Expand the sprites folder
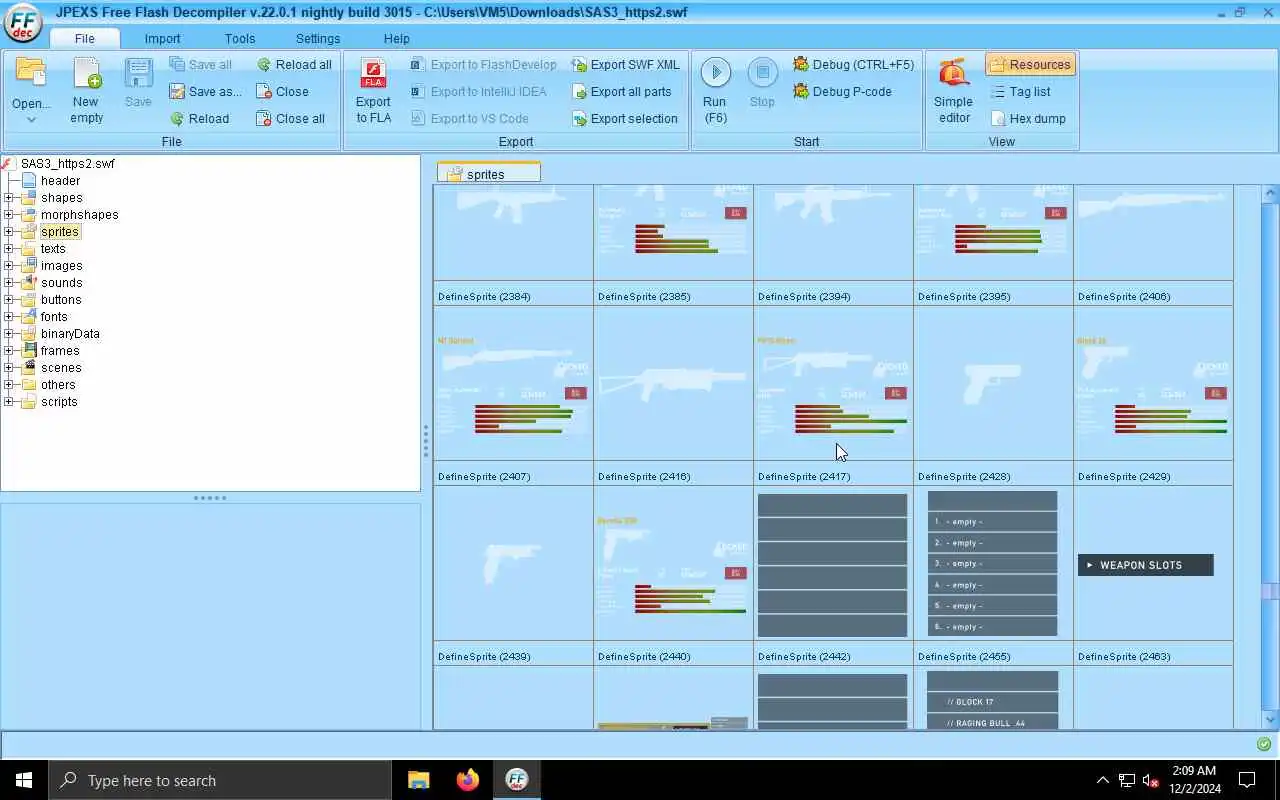 (8, 231)
